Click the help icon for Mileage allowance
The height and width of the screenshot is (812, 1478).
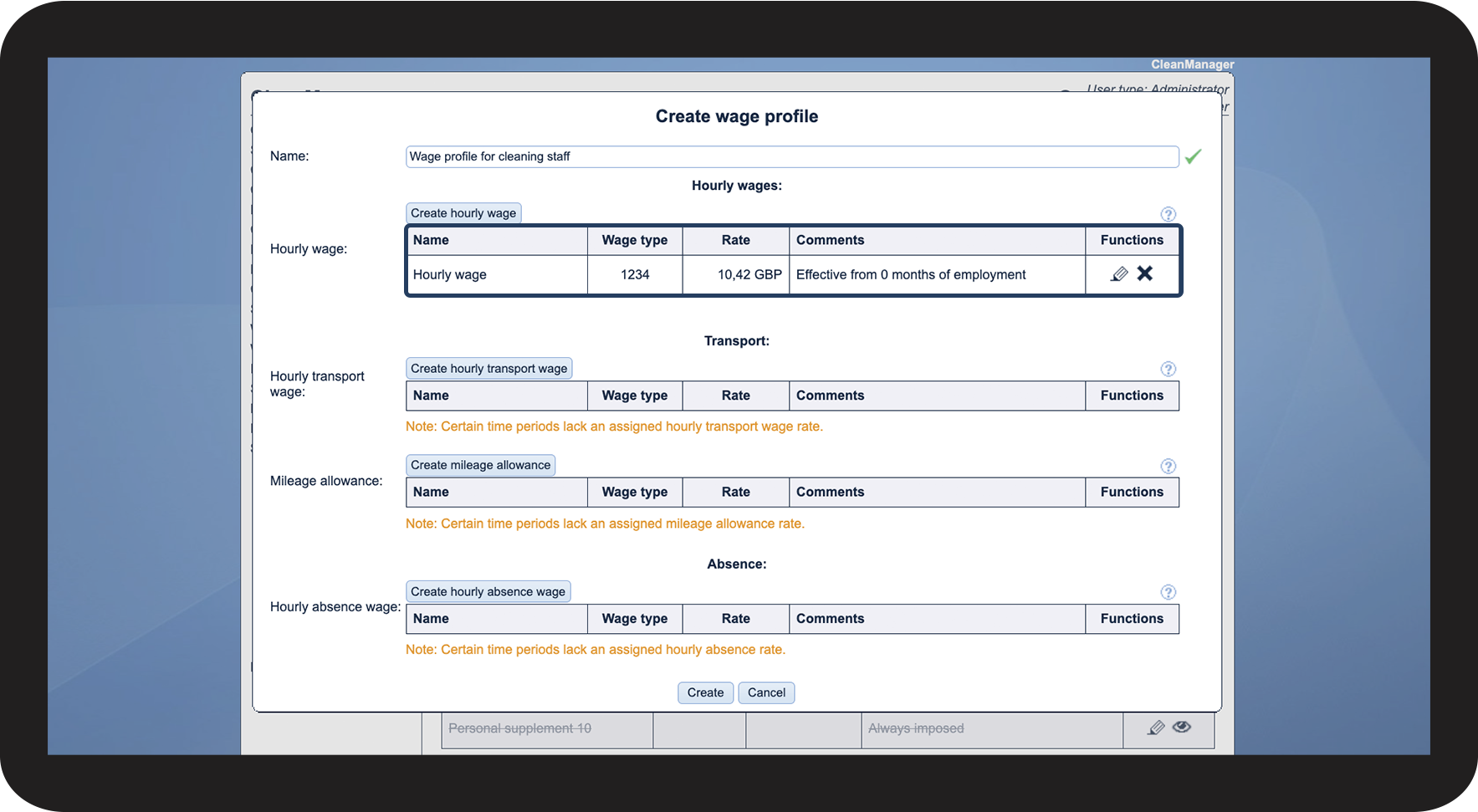pyautogui.click(x=1169, y=466)
